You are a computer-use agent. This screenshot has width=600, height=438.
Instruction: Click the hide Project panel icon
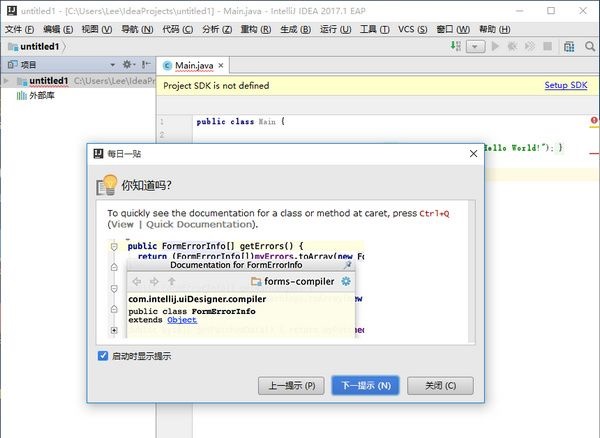point(146,64)
